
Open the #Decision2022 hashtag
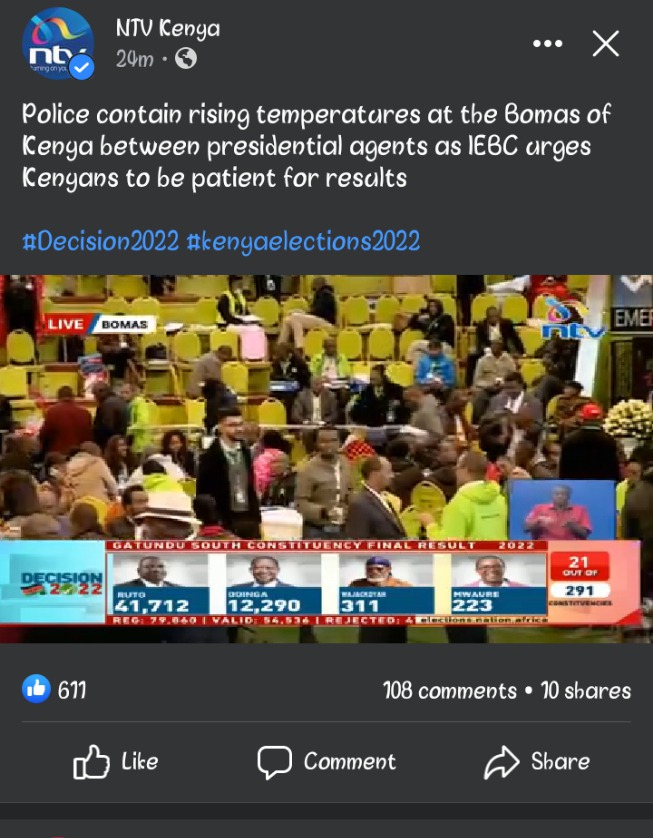(100, 241)
